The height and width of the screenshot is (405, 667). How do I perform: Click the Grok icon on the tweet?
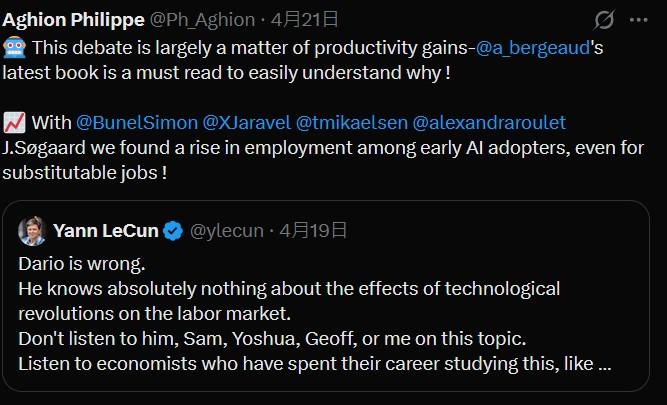(x=604, y=19)
